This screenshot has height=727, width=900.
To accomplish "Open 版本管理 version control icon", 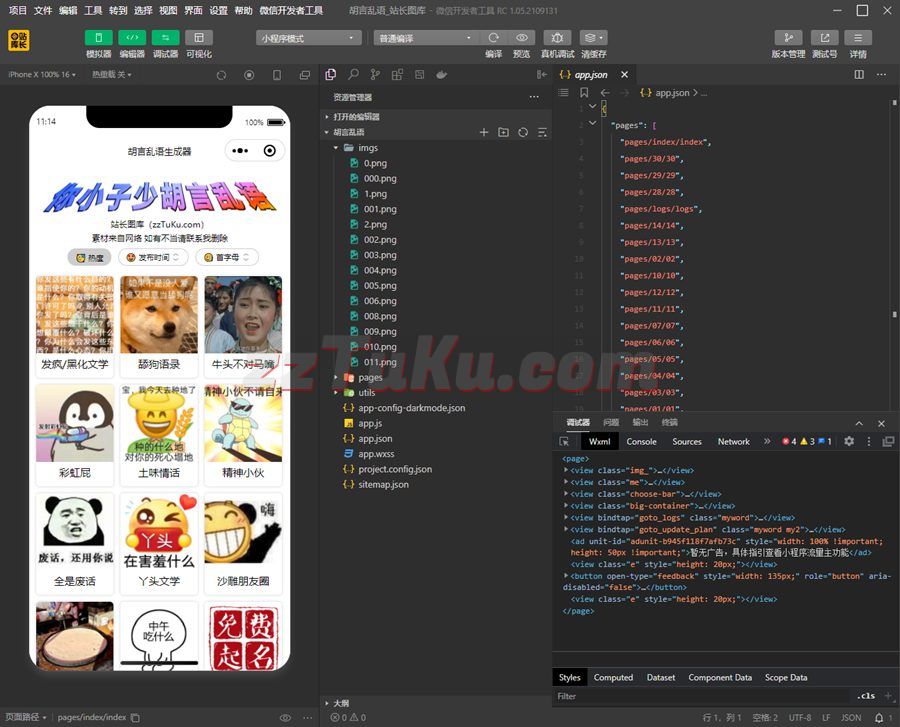I will [788, 38].
